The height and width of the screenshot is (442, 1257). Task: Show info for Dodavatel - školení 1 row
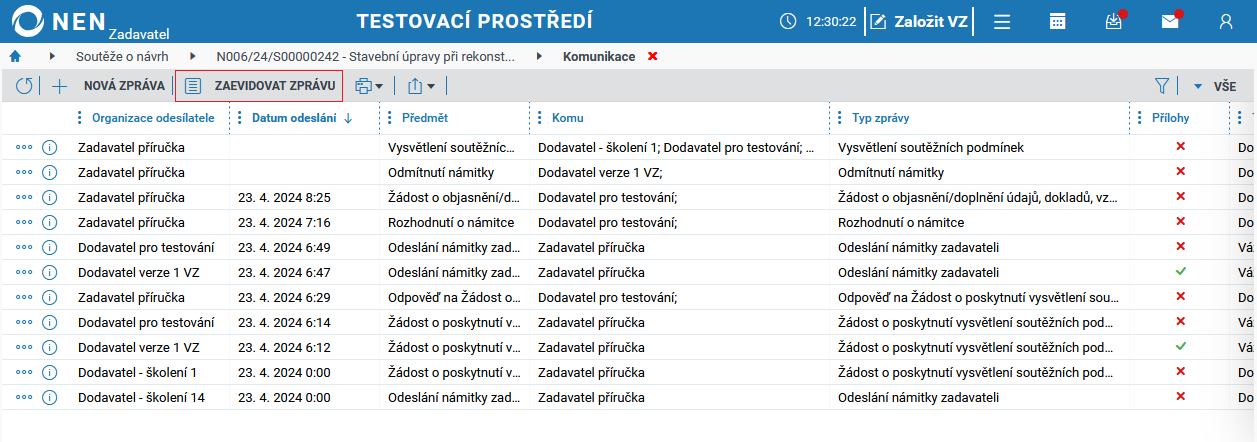50,372
